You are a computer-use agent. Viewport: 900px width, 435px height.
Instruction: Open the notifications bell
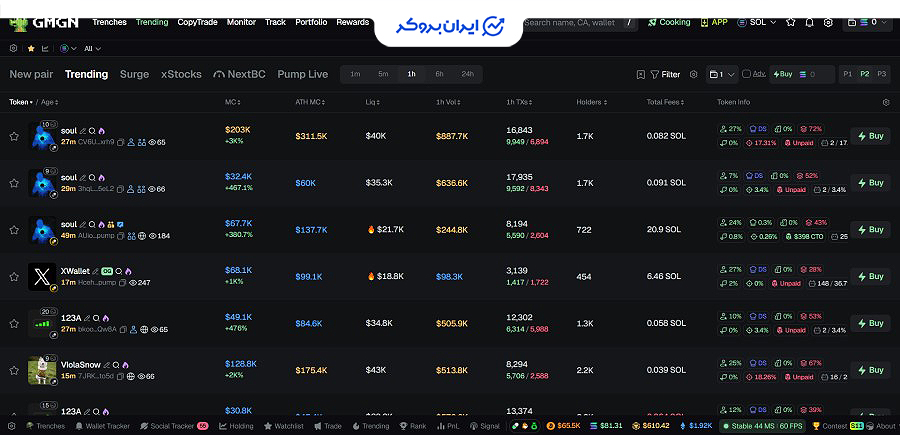pyautogui.click(x=809, y=22)
